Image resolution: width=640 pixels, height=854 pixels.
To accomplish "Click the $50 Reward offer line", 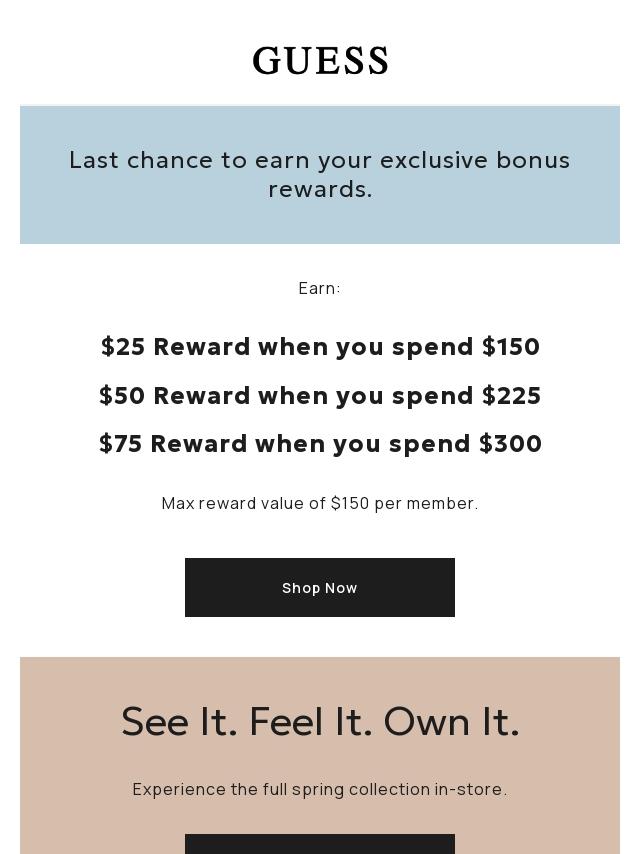I will 320,395.
